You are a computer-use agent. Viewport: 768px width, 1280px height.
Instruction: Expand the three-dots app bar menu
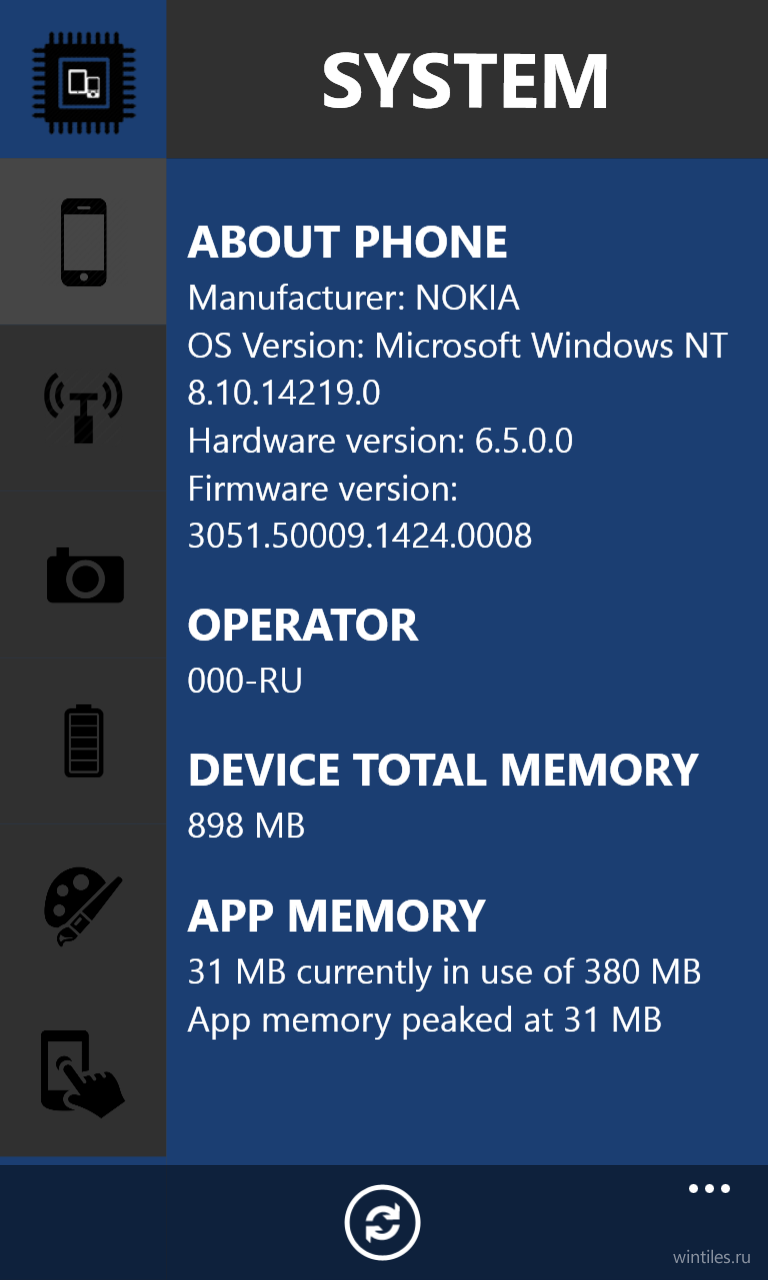[x=710, y=1189]
